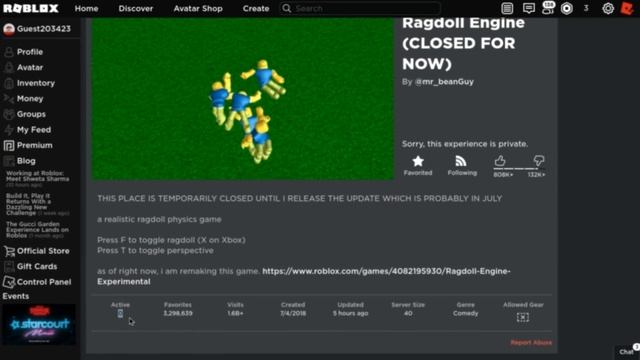640x360 pixels.
Task: Click the Robux balance number 3
Action: pyautogui.click(x=586, y=8)
